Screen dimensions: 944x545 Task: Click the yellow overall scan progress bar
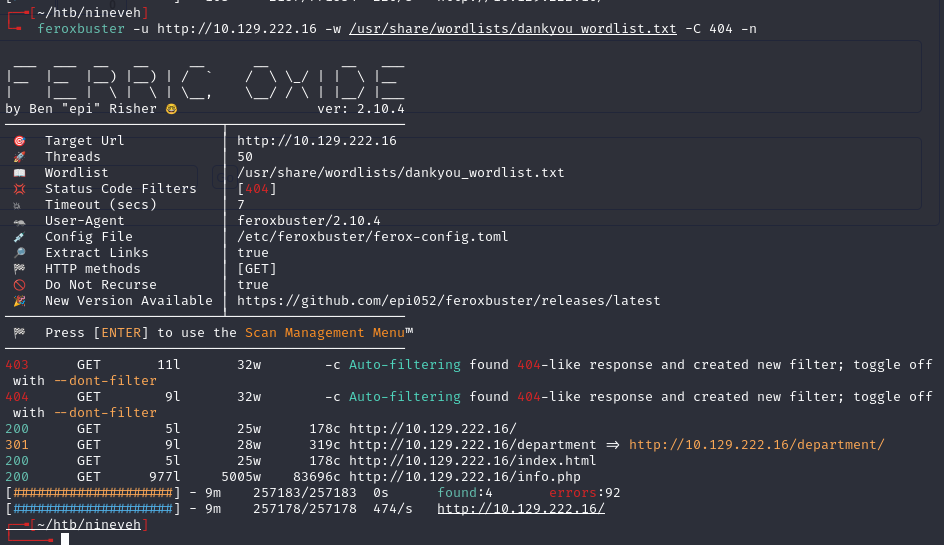[93, 493]
